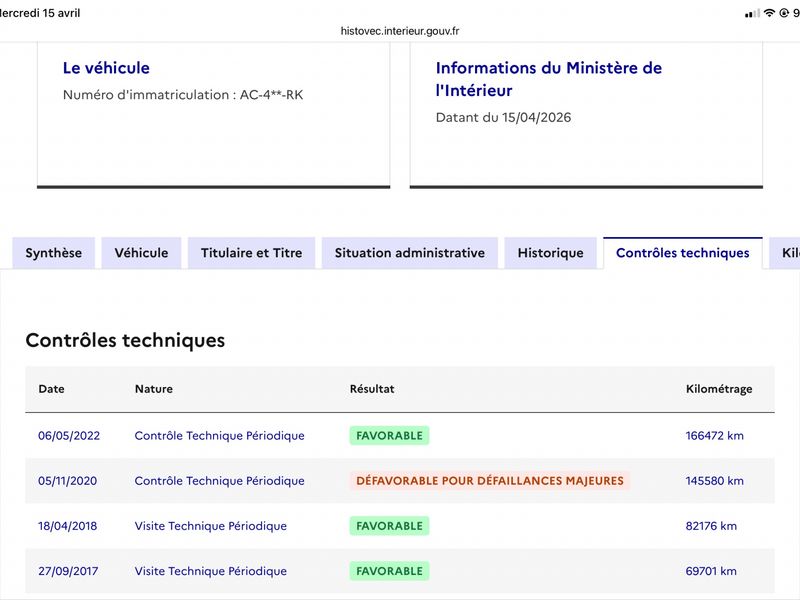Tap the cellular signal bars icon
The height and width of the screenshot is (600, 800).
[x=752, y=14]
